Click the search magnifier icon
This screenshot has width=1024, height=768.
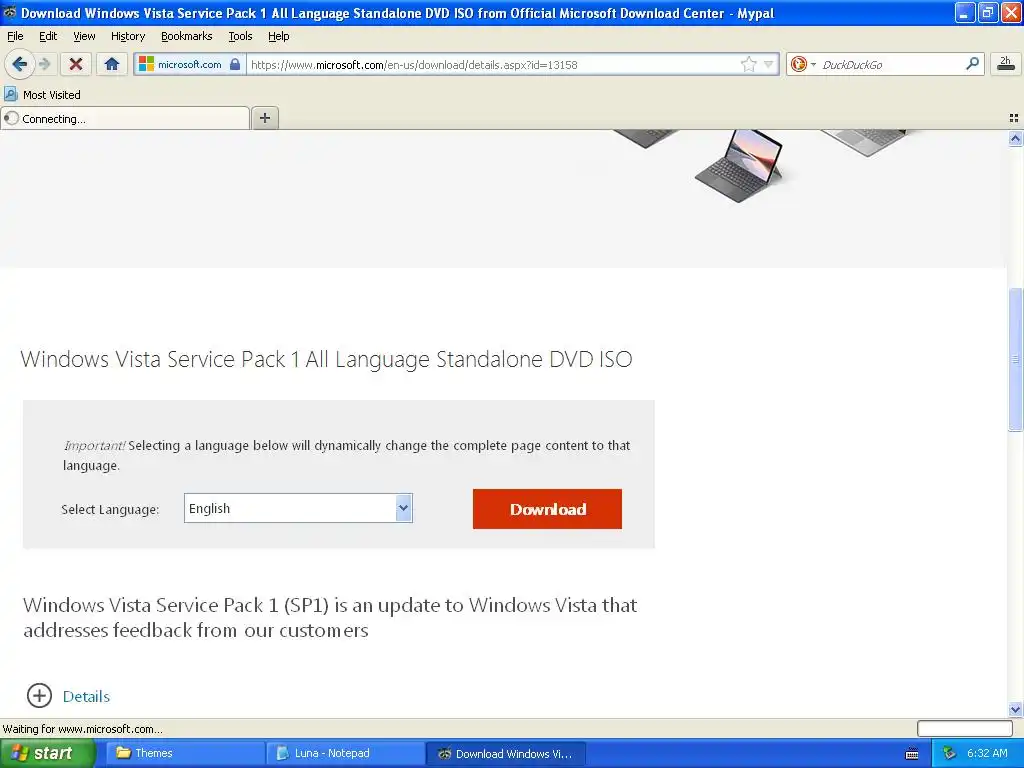click(x=972, y=63)
